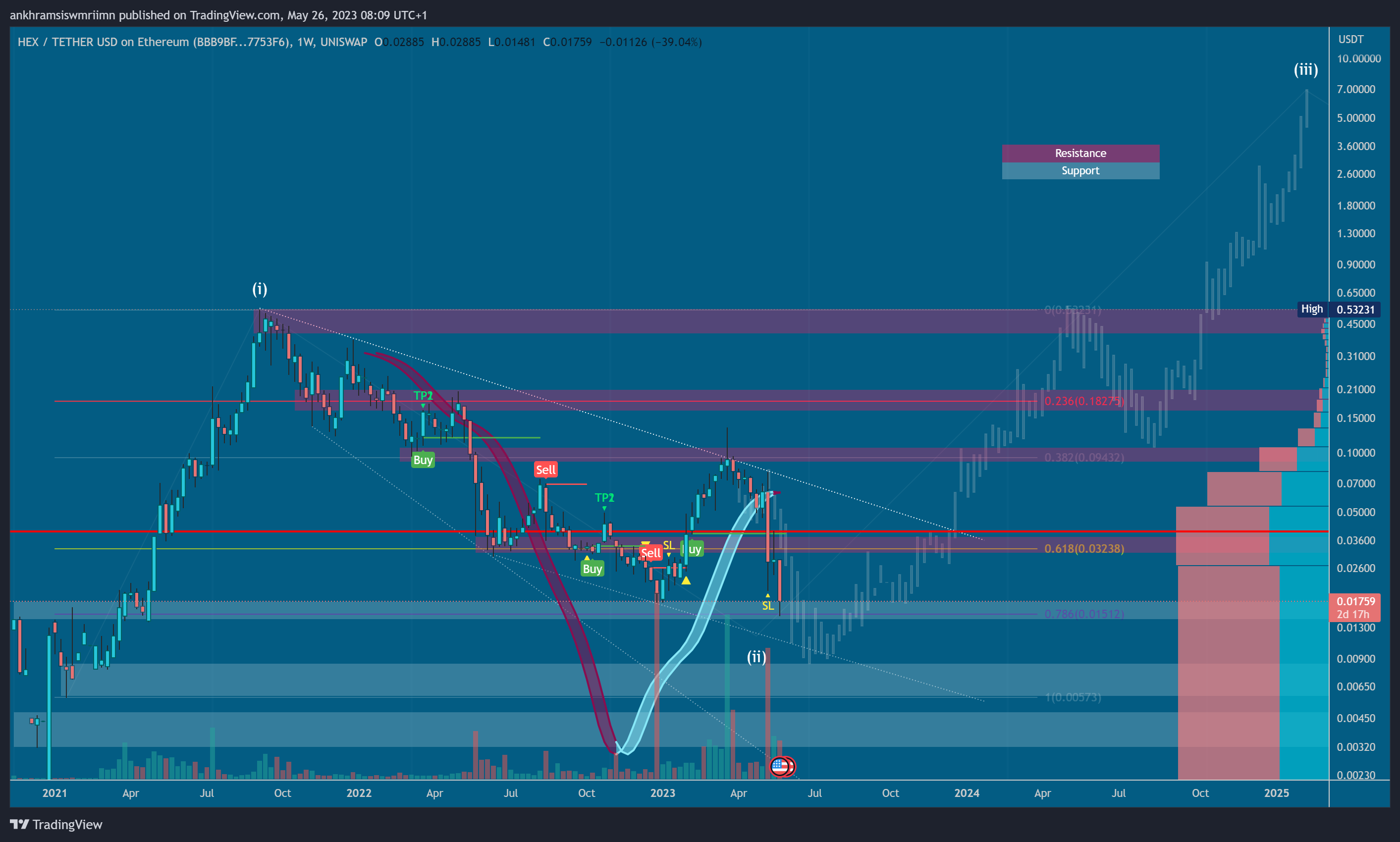Click the Buy signal label near April 2022
The height and width of the screenshot is (842, 1400).
[x=423, y=460]
